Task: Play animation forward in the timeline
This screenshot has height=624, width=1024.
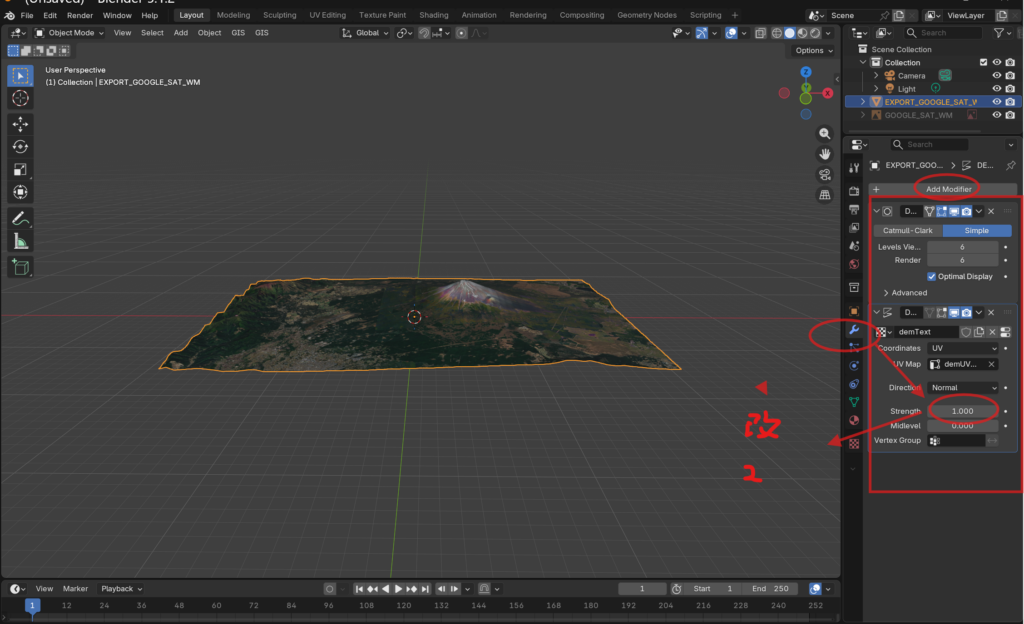Action: pos(398,589)
